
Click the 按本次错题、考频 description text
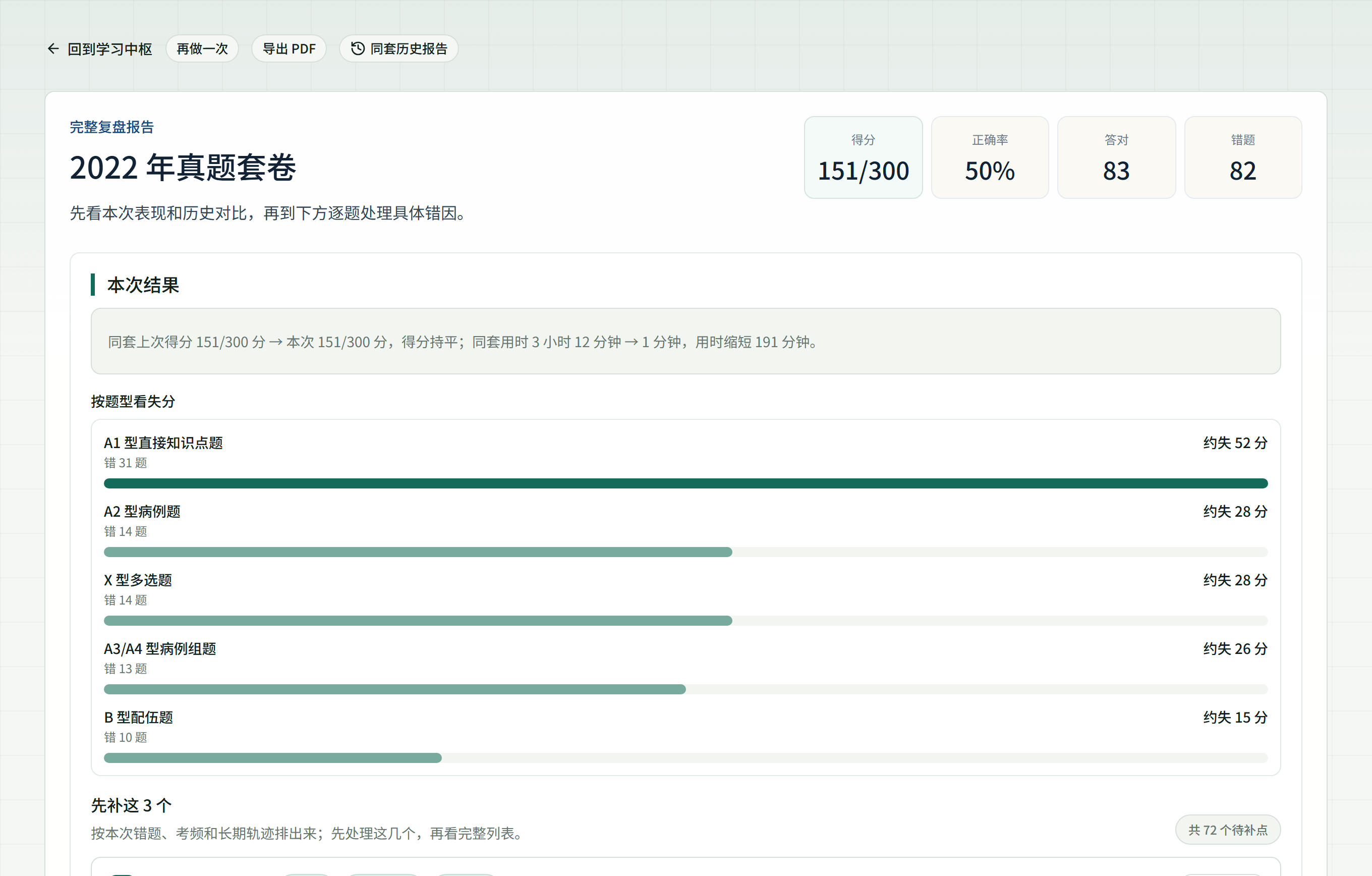(x=307, y=833)
